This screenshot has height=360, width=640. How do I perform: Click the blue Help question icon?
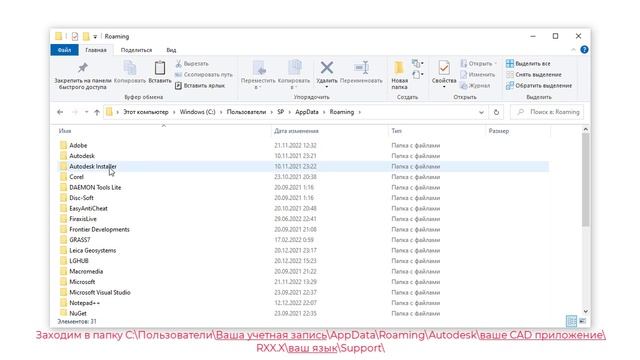point(584,50)
